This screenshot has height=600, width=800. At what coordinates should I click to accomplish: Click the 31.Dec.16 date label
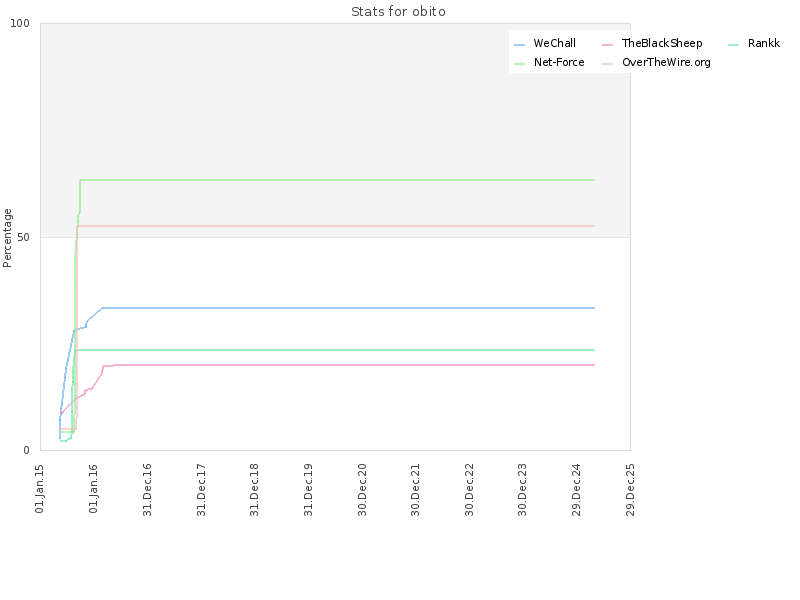147,490
